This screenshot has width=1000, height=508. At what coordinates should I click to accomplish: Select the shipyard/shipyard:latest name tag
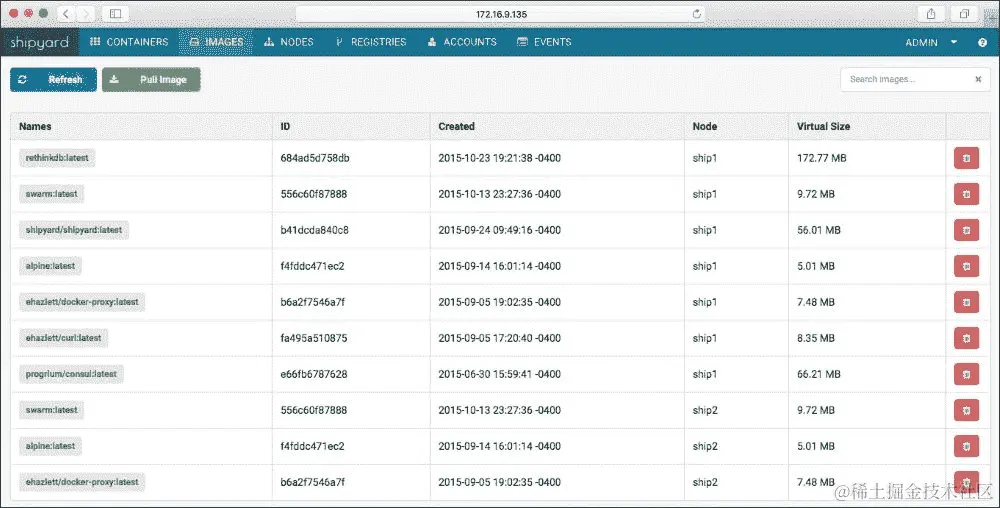point(74,229)
